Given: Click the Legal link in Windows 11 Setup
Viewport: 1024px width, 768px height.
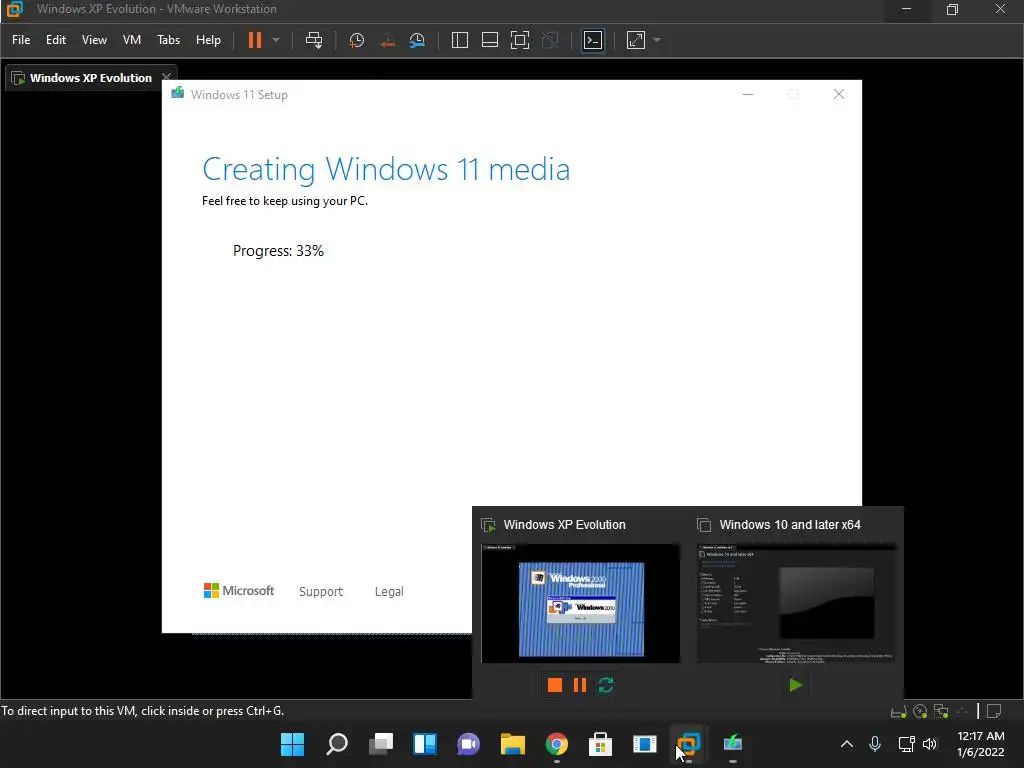Looking at the screenshot, I should (389, 592).
